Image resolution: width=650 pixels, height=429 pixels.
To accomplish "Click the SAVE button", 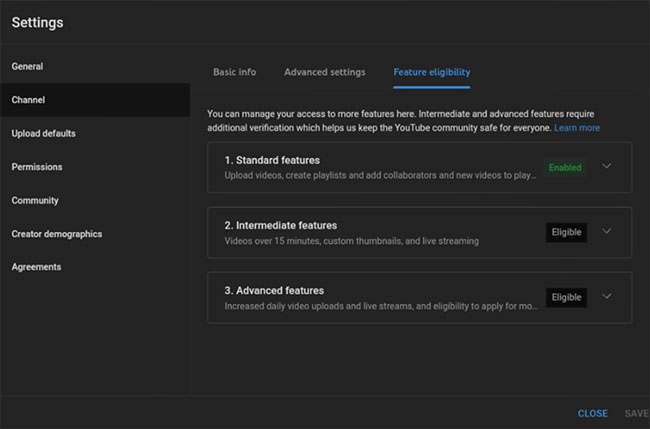I will click(x=636, y=413).
